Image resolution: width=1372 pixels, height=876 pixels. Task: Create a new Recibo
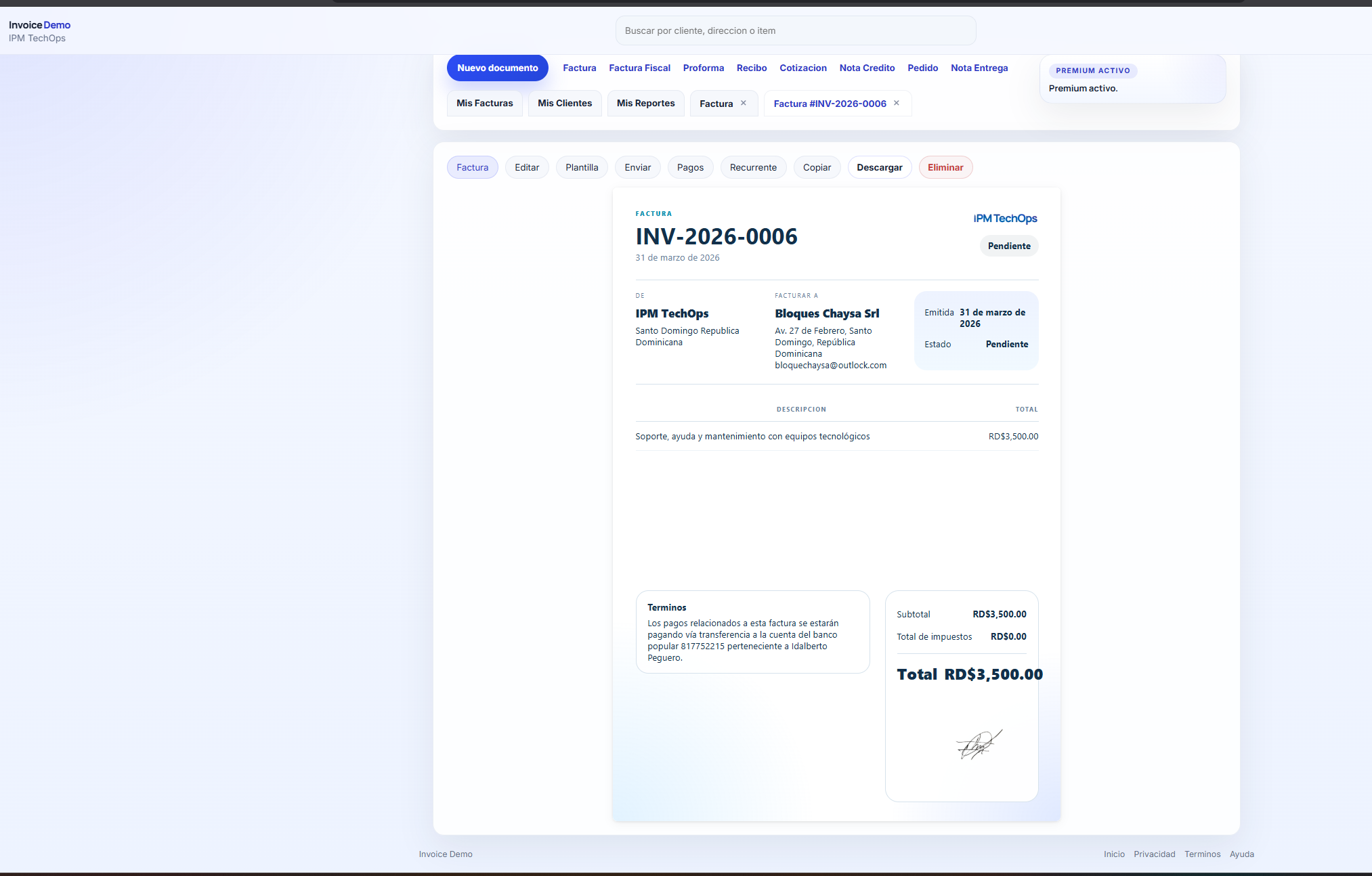(x=751, y=68)
